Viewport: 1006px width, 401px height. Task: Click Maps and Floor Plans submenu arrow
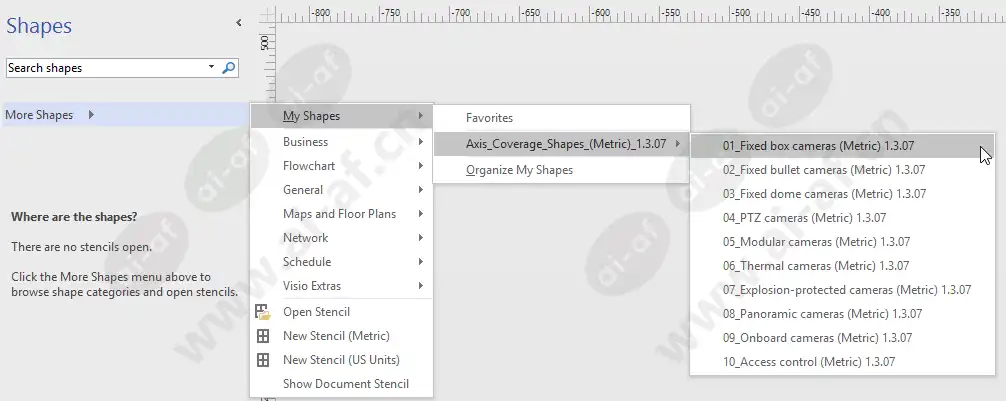pyautogui.click(x=421, y=214)
